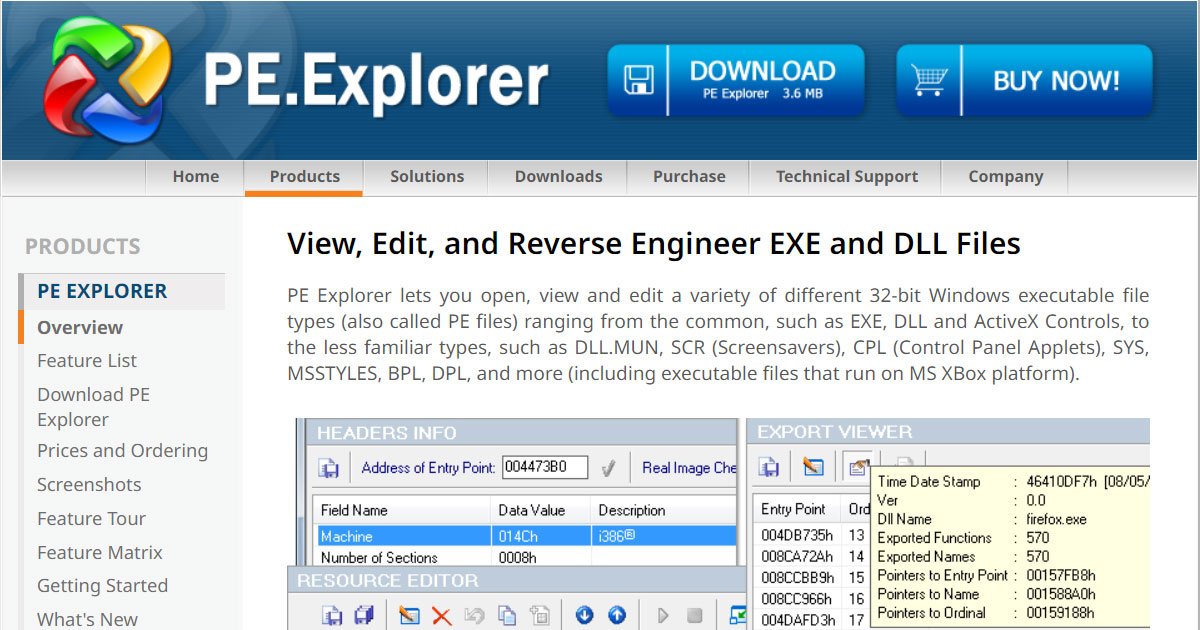Click the red X delete icon
The height and width of the screenshot is (630, 1200).
pyautogui.click(x=441, y=615)
